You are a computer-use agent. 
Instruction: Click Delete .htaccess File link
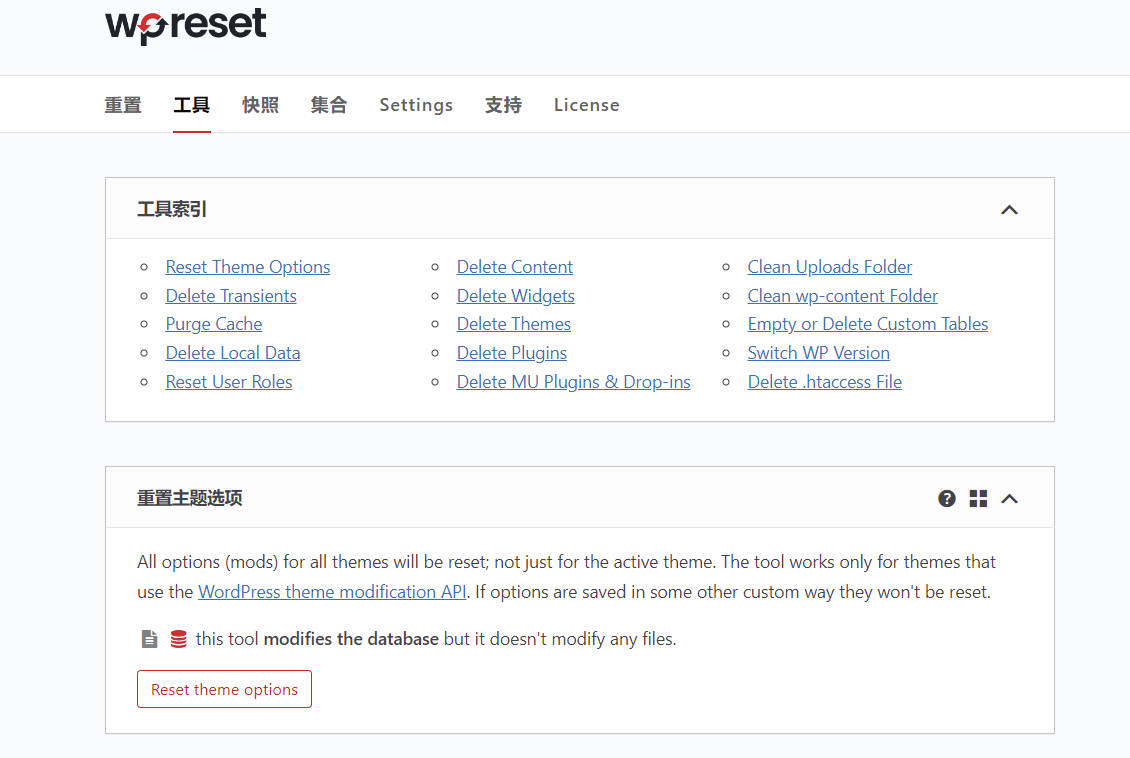[824, 382]
